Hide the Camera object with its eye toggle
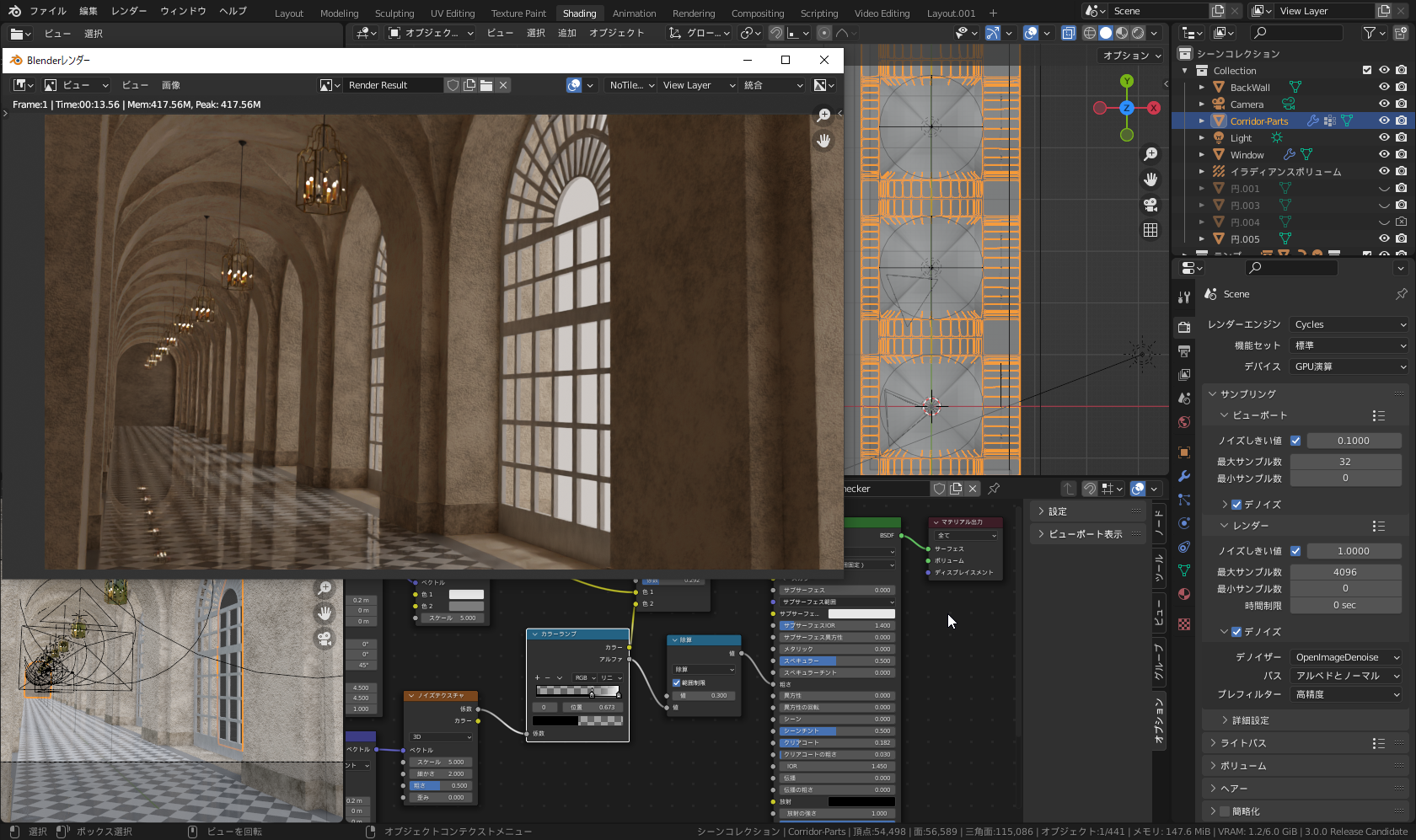This screenshot has width=1416, height=840. click(1383, 104)
